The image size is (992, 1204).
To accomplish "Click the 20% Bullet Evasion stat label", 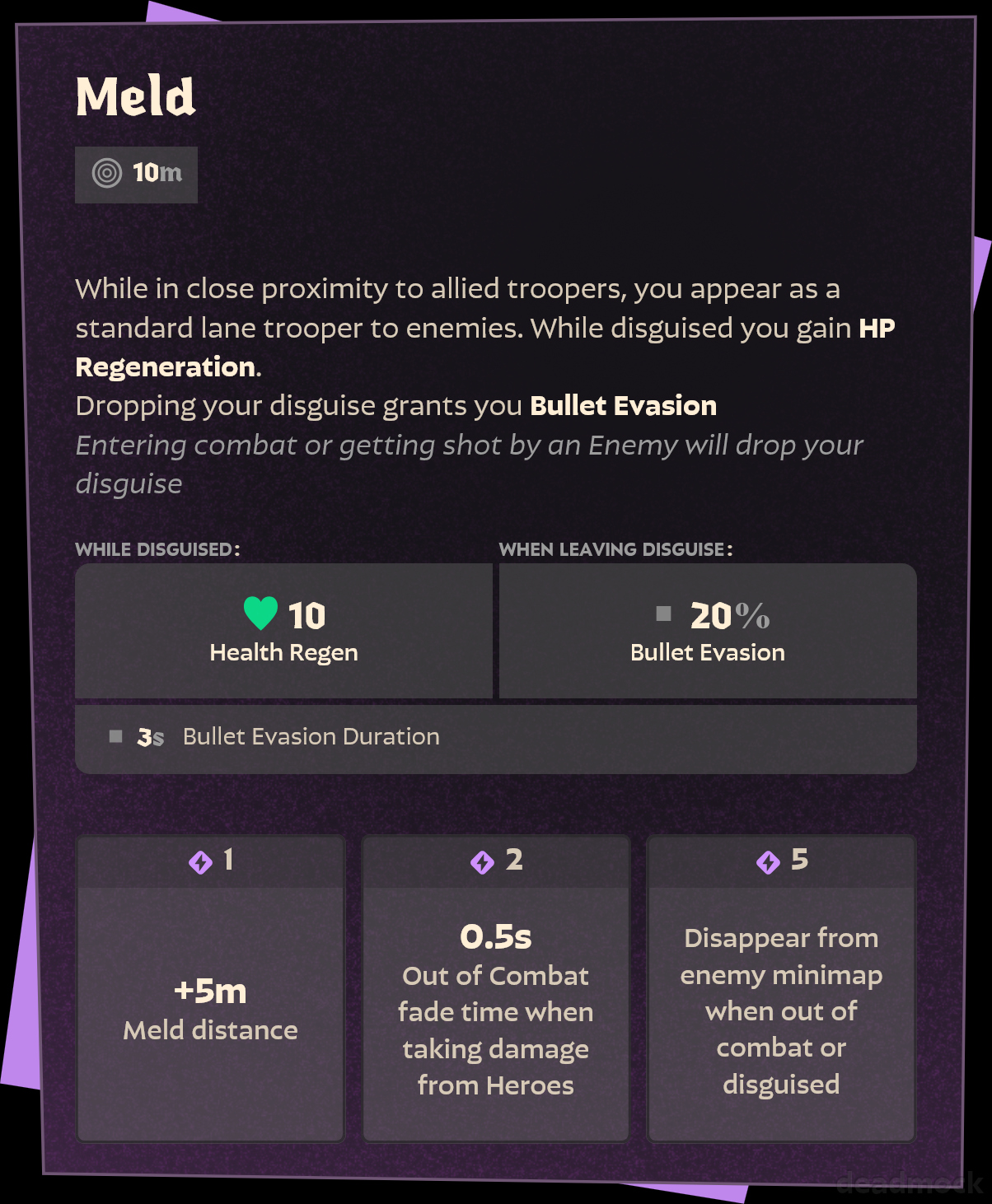I will (708, 653).
